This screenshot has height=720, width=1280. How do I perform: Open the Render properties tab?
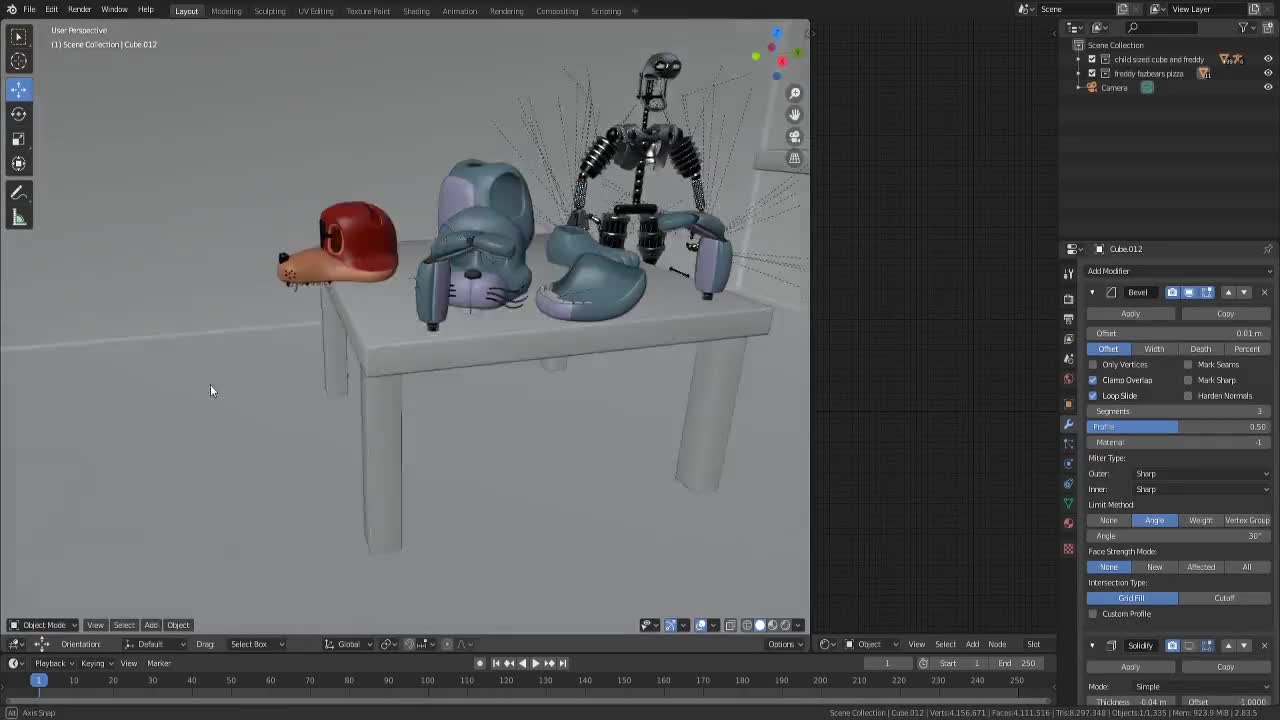click(x=1068, y=298)
